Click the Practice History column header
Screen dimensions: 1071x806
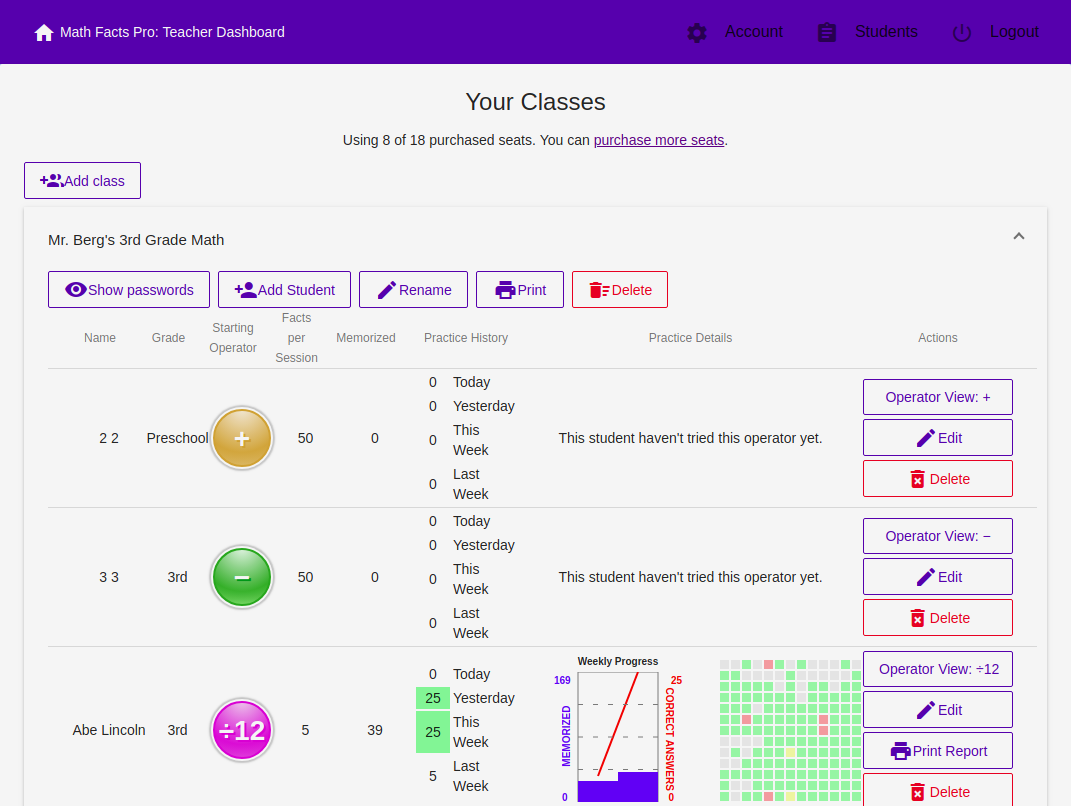pyautogui.click(x=466, y=337)
